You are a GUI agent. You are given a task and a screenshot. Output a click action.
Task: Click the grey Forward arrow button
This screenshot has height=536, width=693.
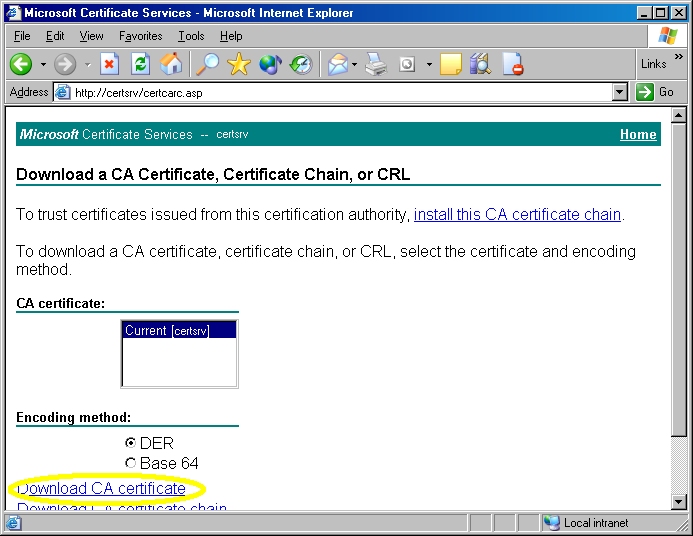(65, 65)
